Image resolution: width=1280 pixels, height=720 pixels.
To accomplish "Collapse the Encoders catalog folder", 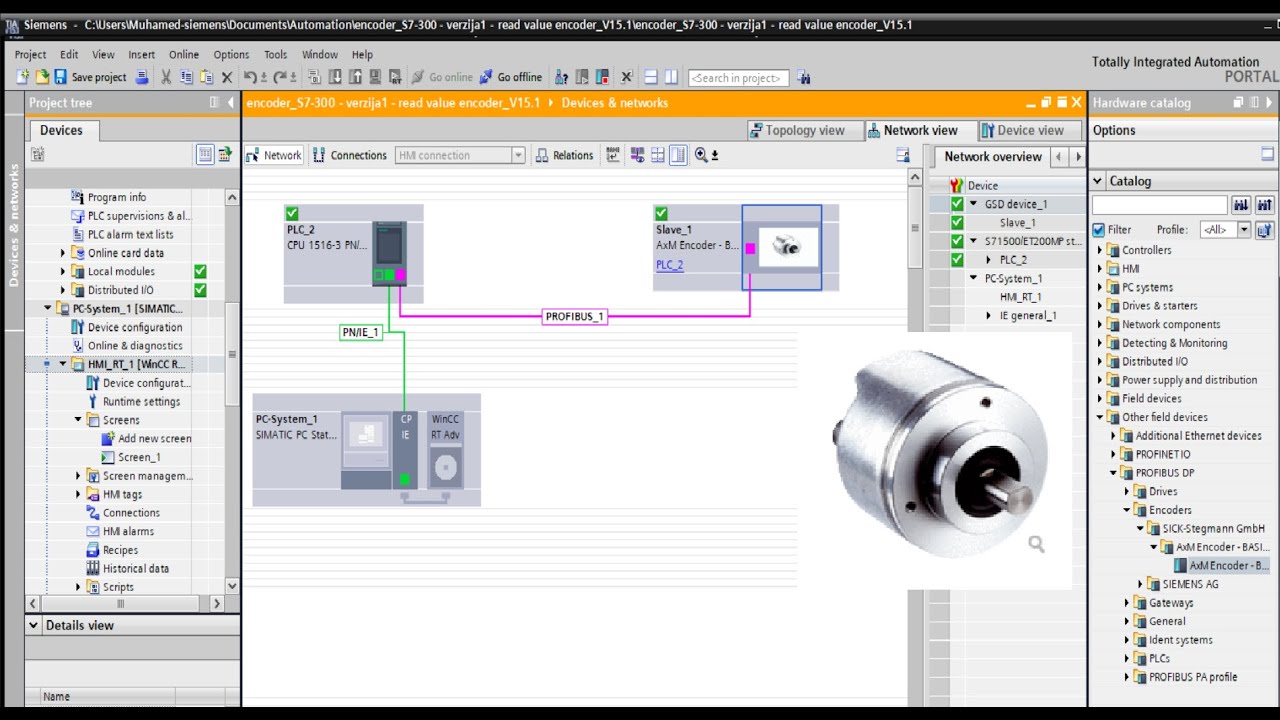I will point(1127,510).
